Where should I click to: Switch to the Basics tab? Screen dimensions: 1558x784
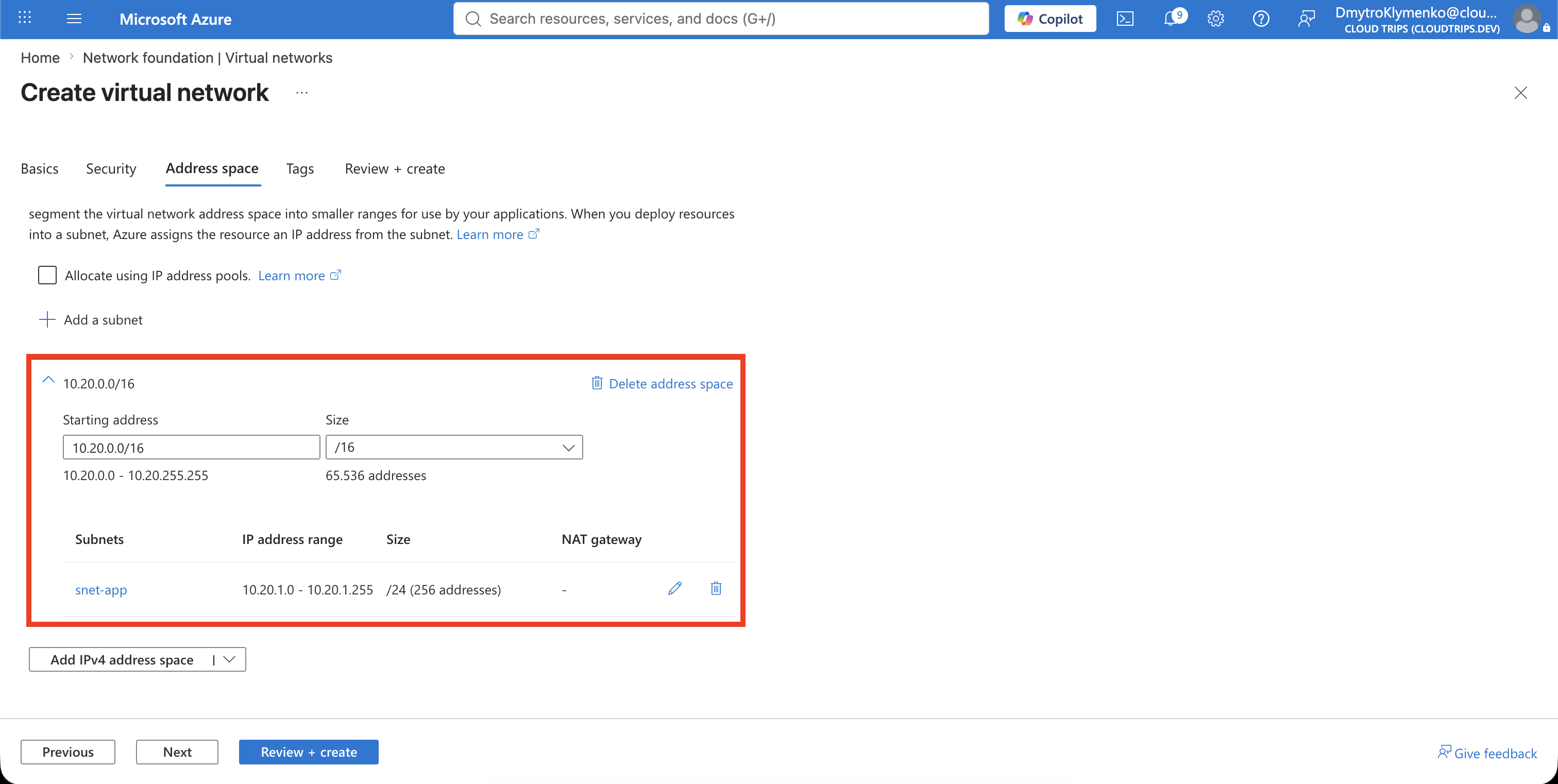click(39, 168)
